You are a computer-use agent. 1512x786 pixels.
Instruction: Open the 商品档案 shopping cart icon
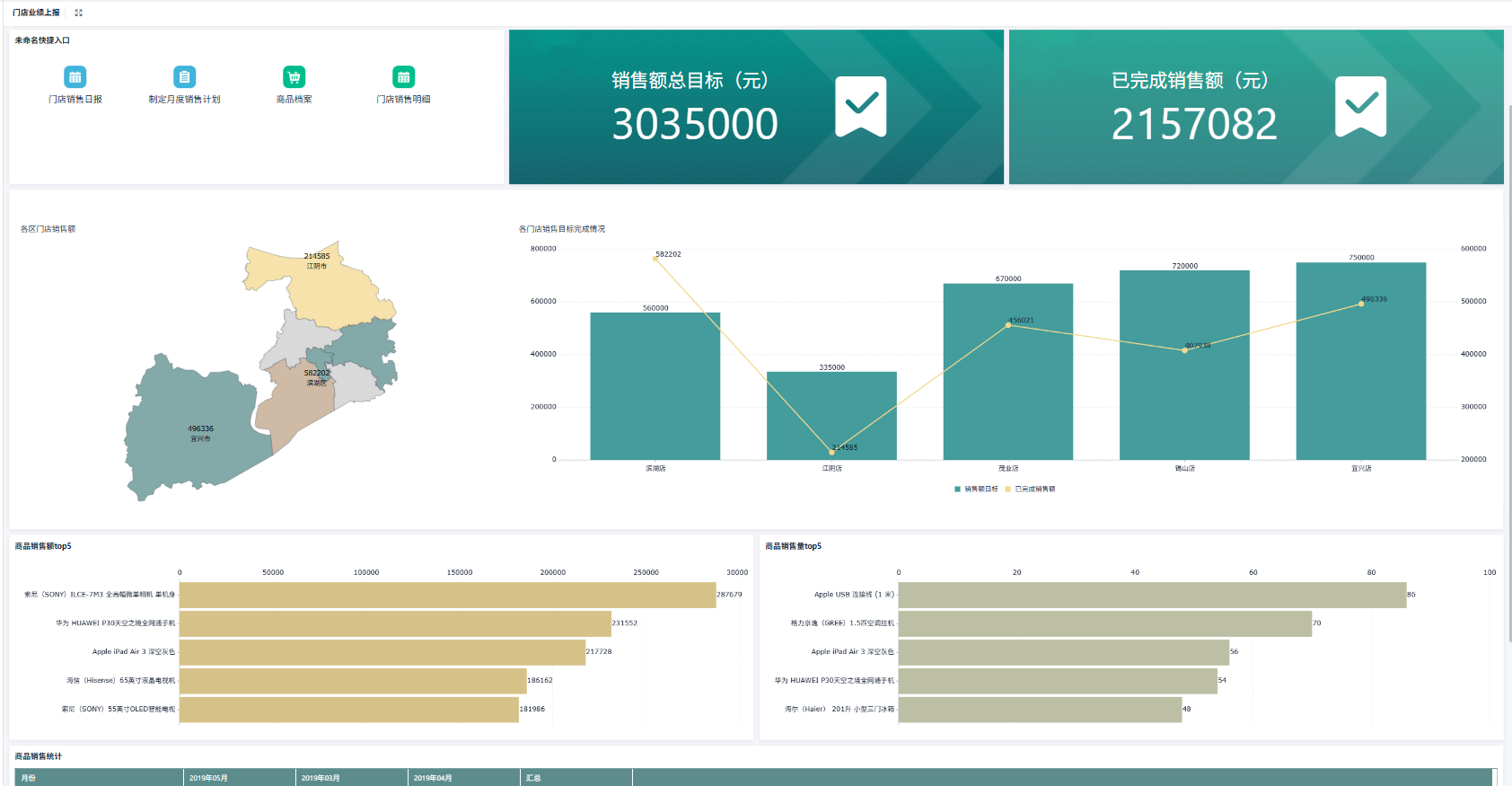click(x=294, y=77)
